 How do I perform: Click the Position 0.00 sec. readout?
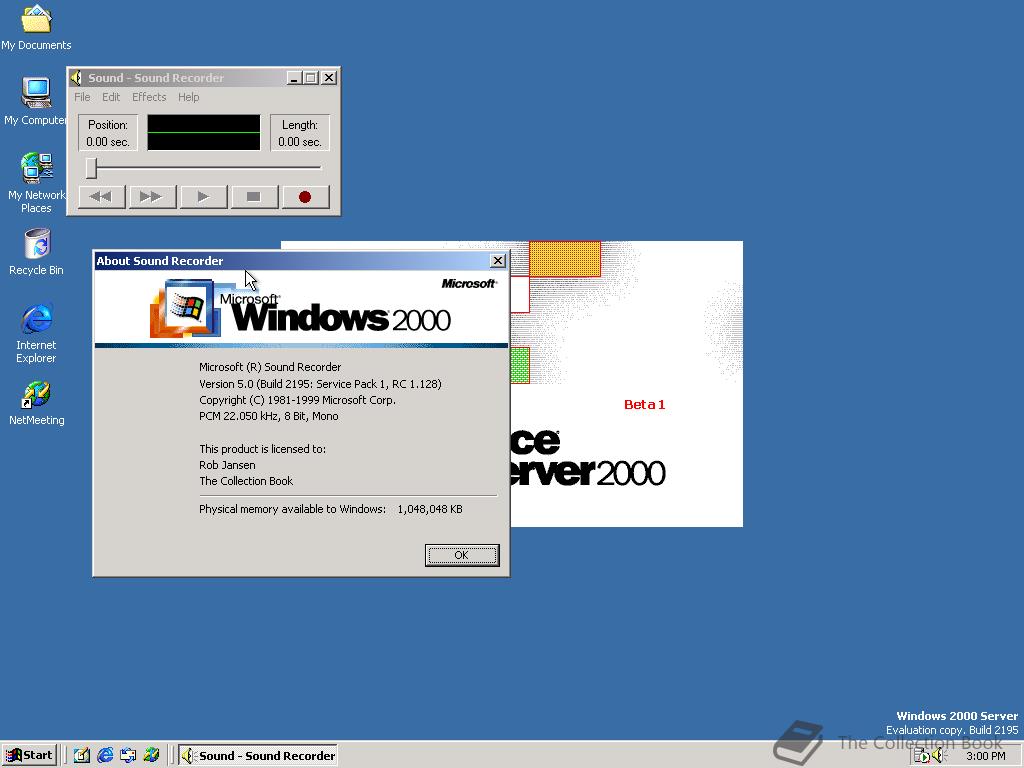tap(108, 133)
